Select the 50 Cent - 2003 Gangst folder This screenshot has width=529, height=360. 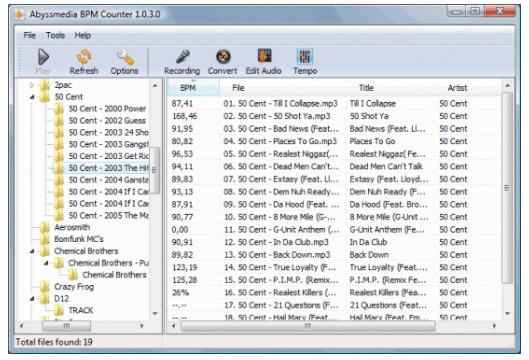click(x=108, y=144)
